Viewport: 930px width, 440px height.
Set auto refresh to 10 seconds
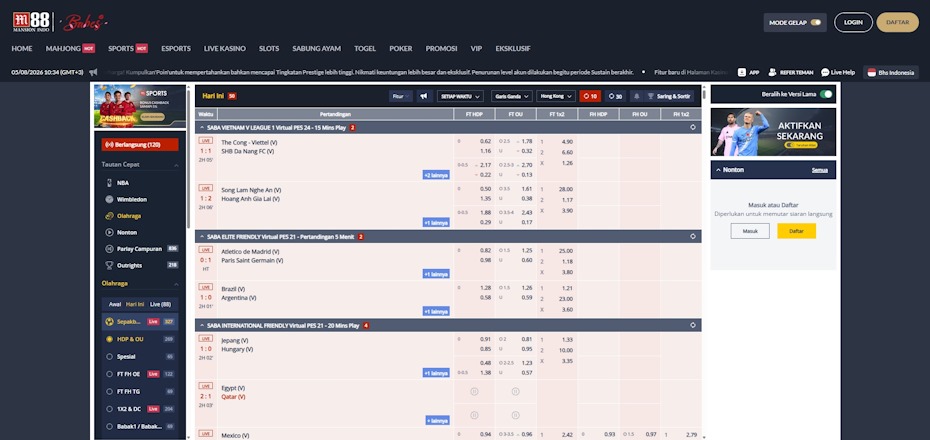tap(590, 96)
